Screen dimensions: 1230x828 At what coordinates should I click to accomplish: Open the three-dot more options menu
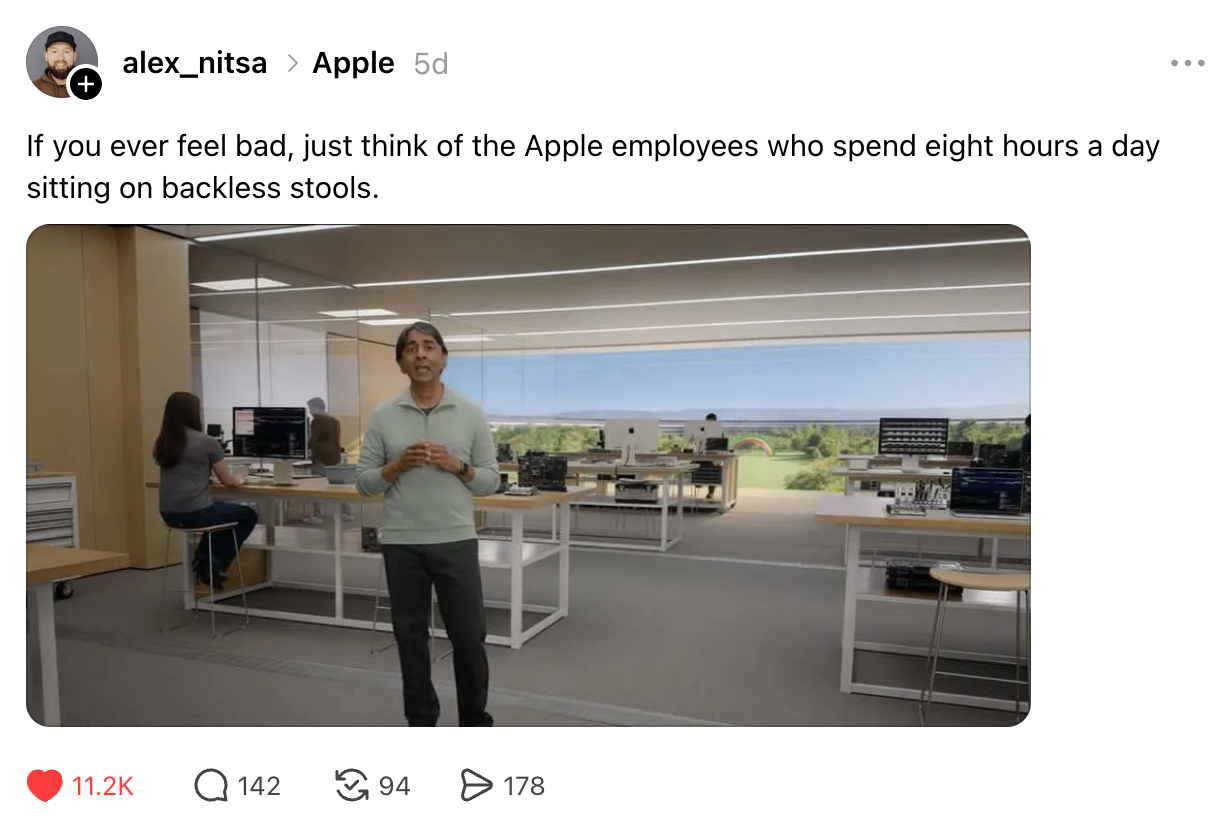[1187, 63]
